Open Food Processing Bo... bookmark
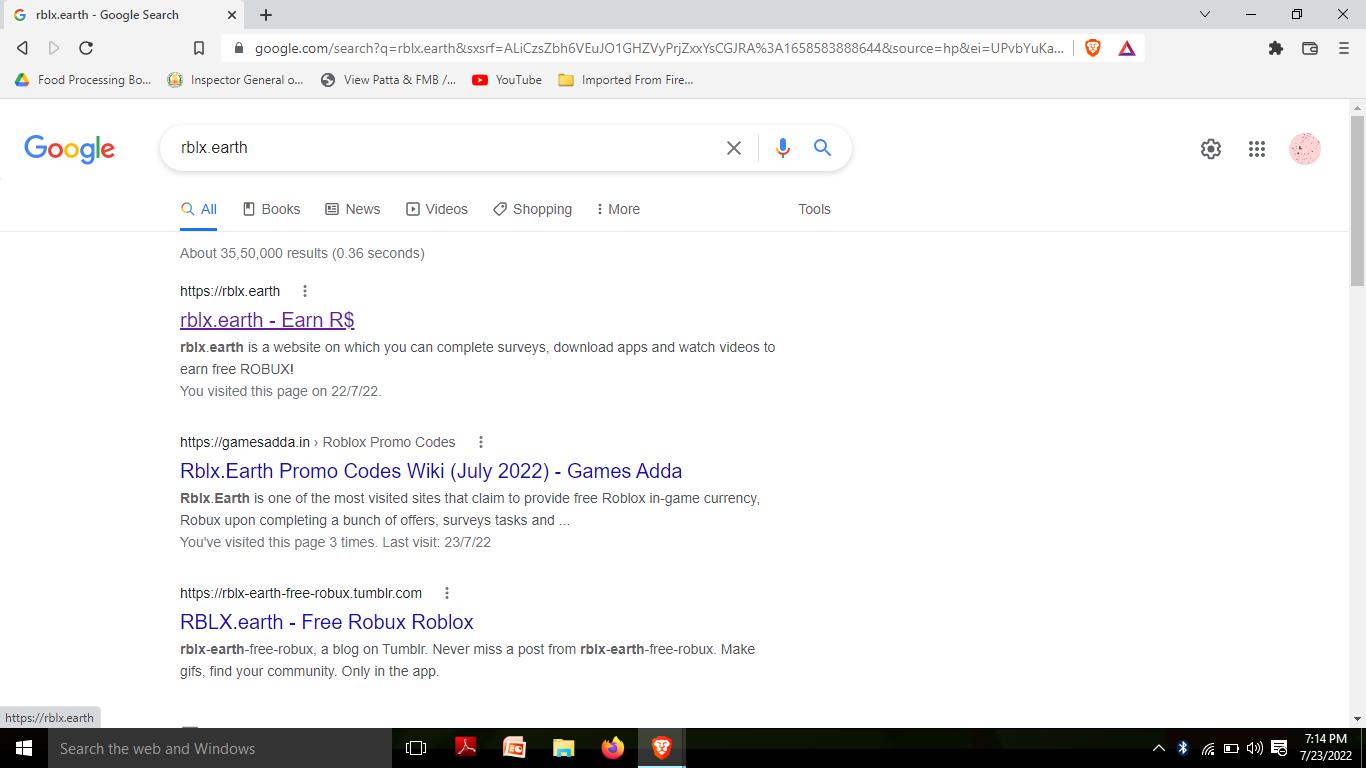 coord(83,80)
